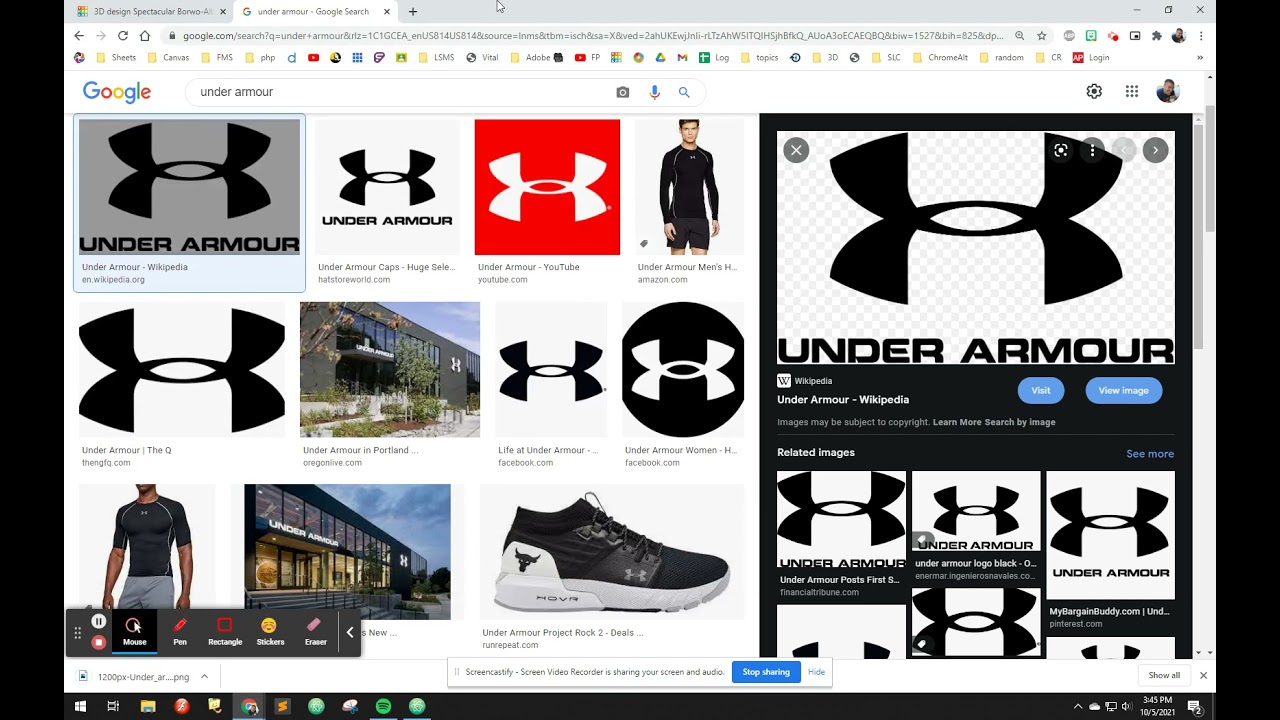Collapse the Screencastify toolbar chevron

click(x=350, y=632)
